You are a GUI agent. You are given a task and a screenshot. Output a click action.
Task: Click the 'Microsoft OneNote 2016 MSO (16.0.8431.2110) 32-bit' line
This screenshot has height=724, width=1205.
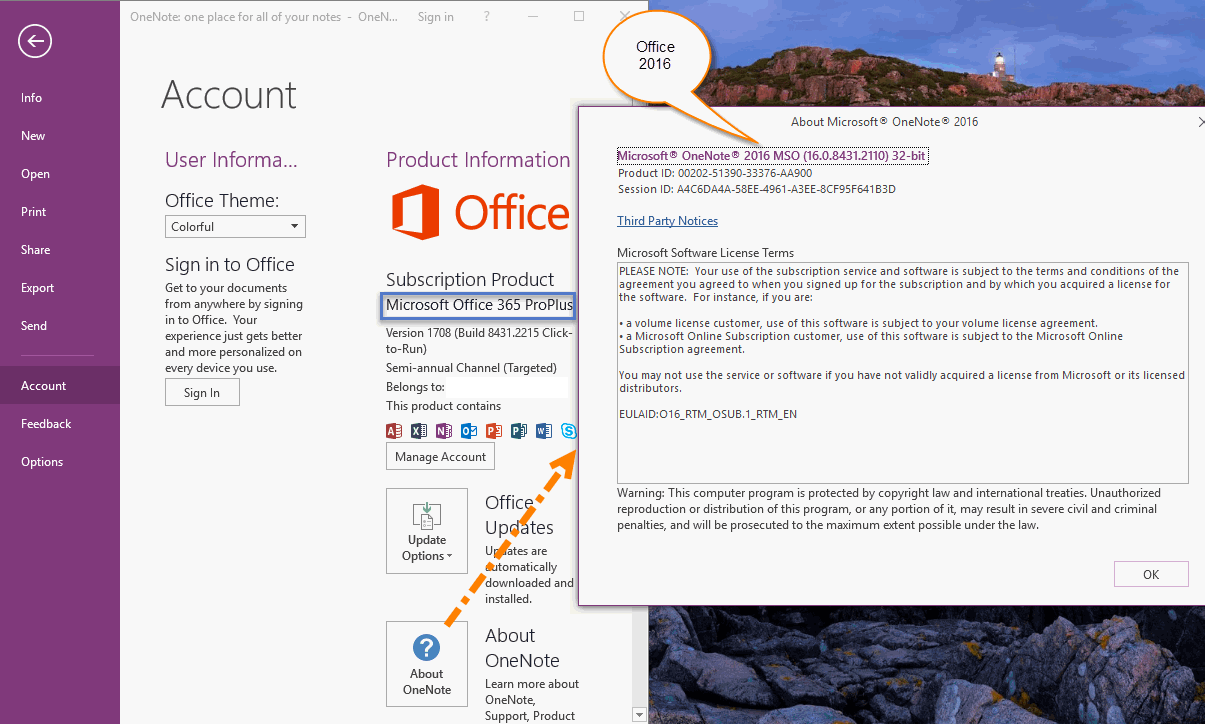773,156
